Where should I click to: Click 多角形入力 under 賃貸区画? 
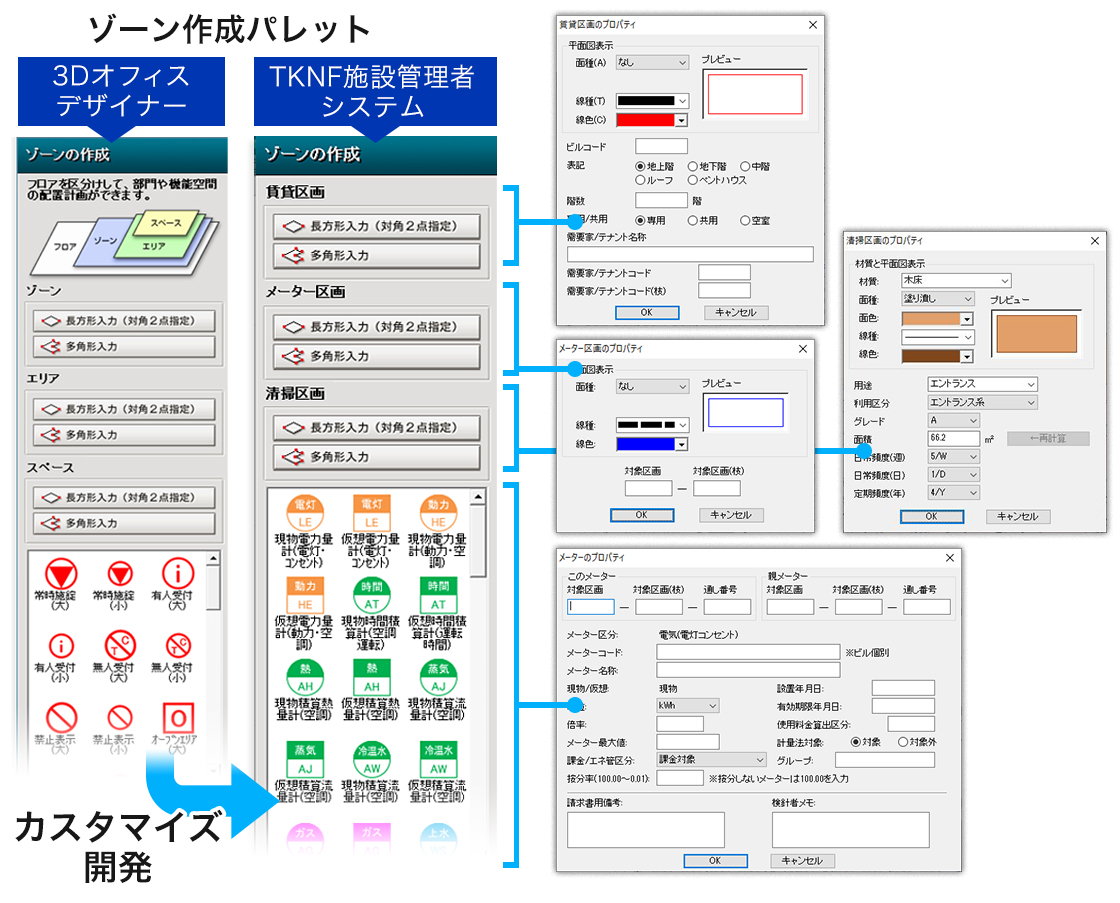coord(376,256)
